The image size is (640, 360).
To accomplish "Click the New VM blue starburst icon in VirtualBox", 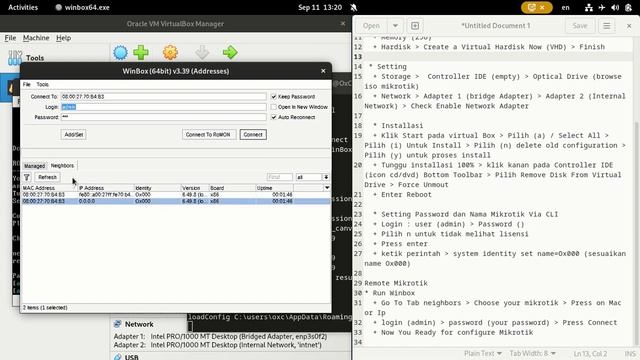I will click(120, 52).
